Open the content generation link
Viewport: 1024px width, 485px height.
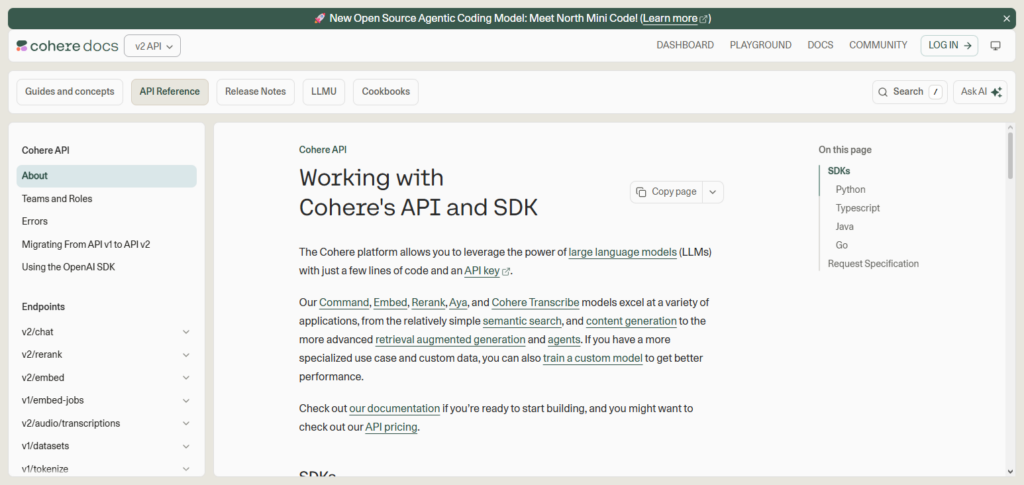pyautogui.click(x=631, y=321)
